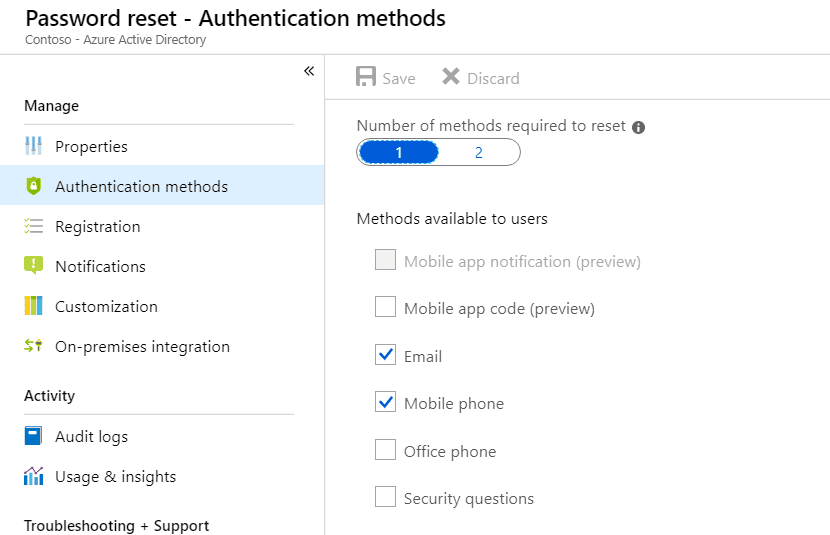Click the info icon beside methods required
Image resolution: width=830 pixels, height=535 pixels.
click(638, 128)
